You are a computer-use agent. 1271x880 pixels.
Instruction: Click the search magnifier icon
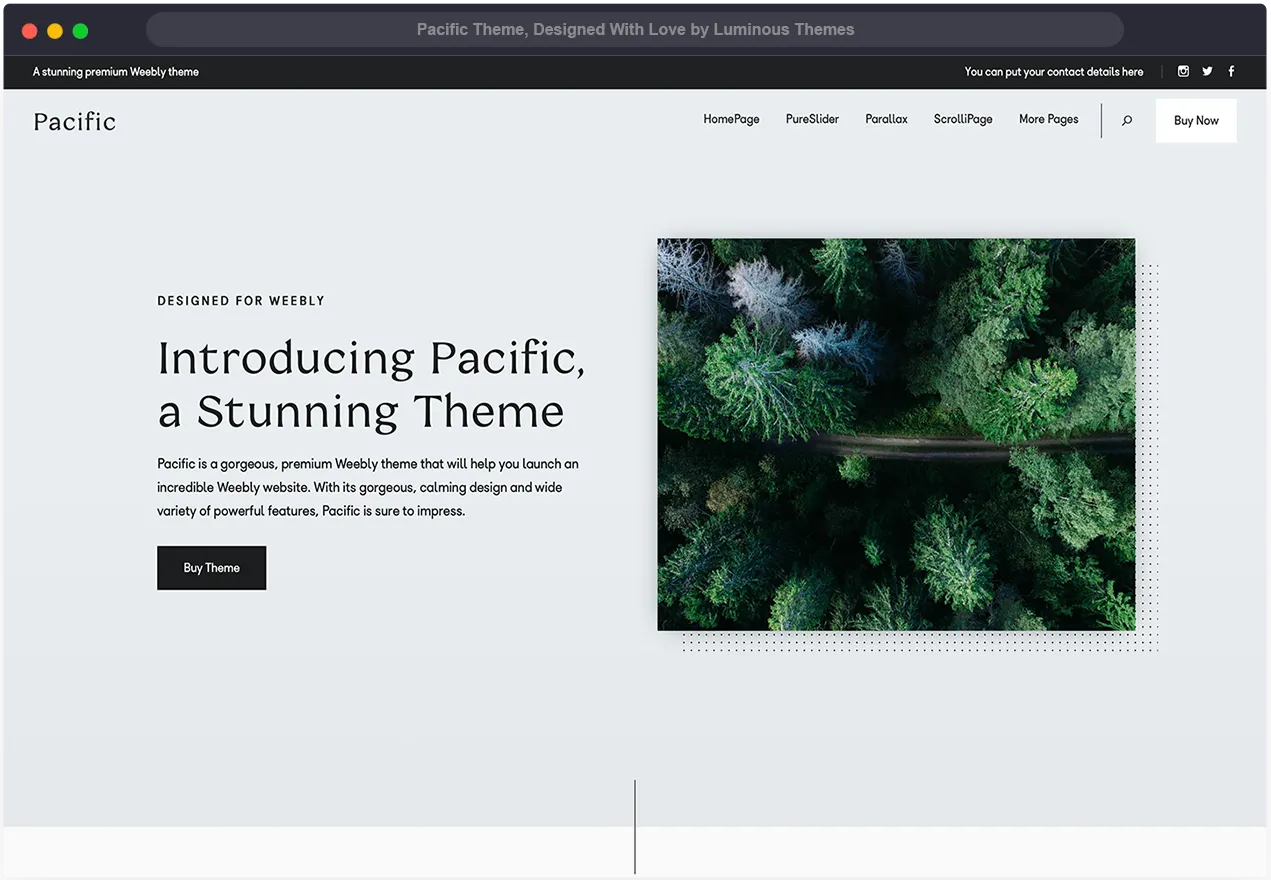click(1127, 120)
